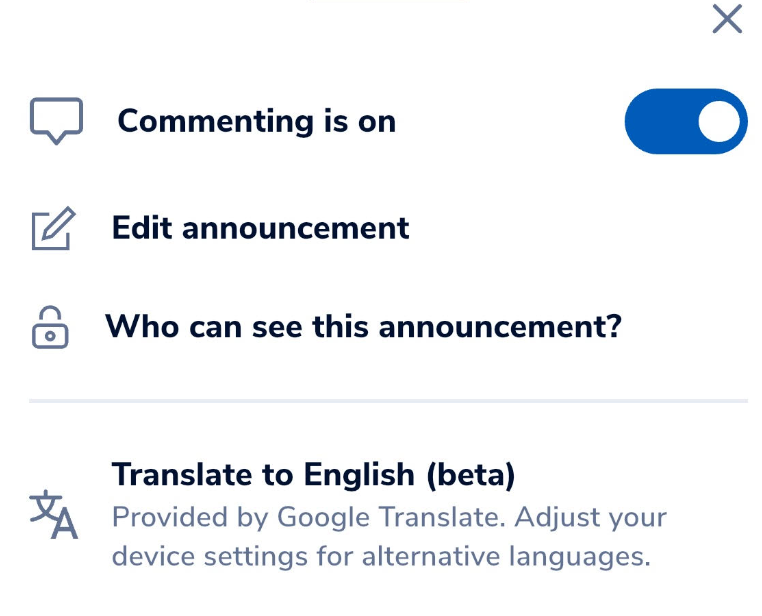Select the 'Commenting is on' label
The height and width of the screenshot is (616, 762).
tap(257, 121)
